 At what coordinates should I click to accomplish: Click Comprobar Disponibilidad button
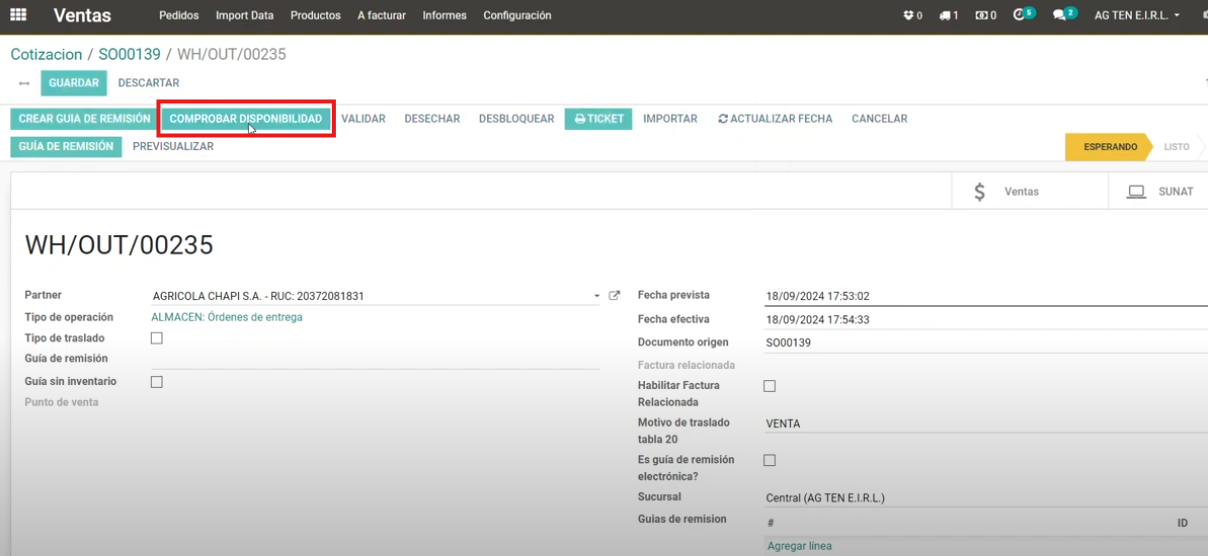(x=246, y=119)
